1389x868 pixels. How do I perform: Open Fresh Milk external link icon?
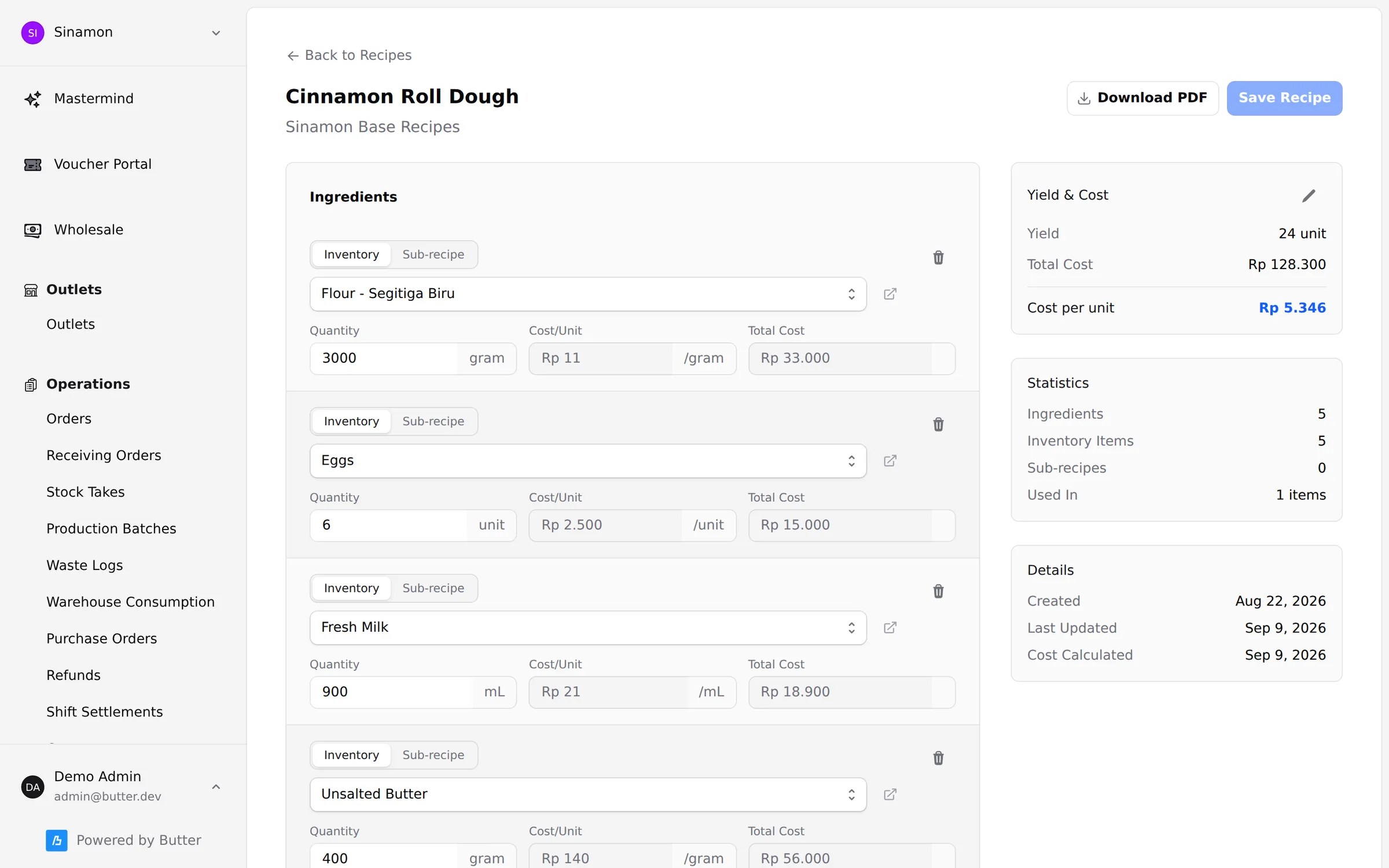click(890, 627)
